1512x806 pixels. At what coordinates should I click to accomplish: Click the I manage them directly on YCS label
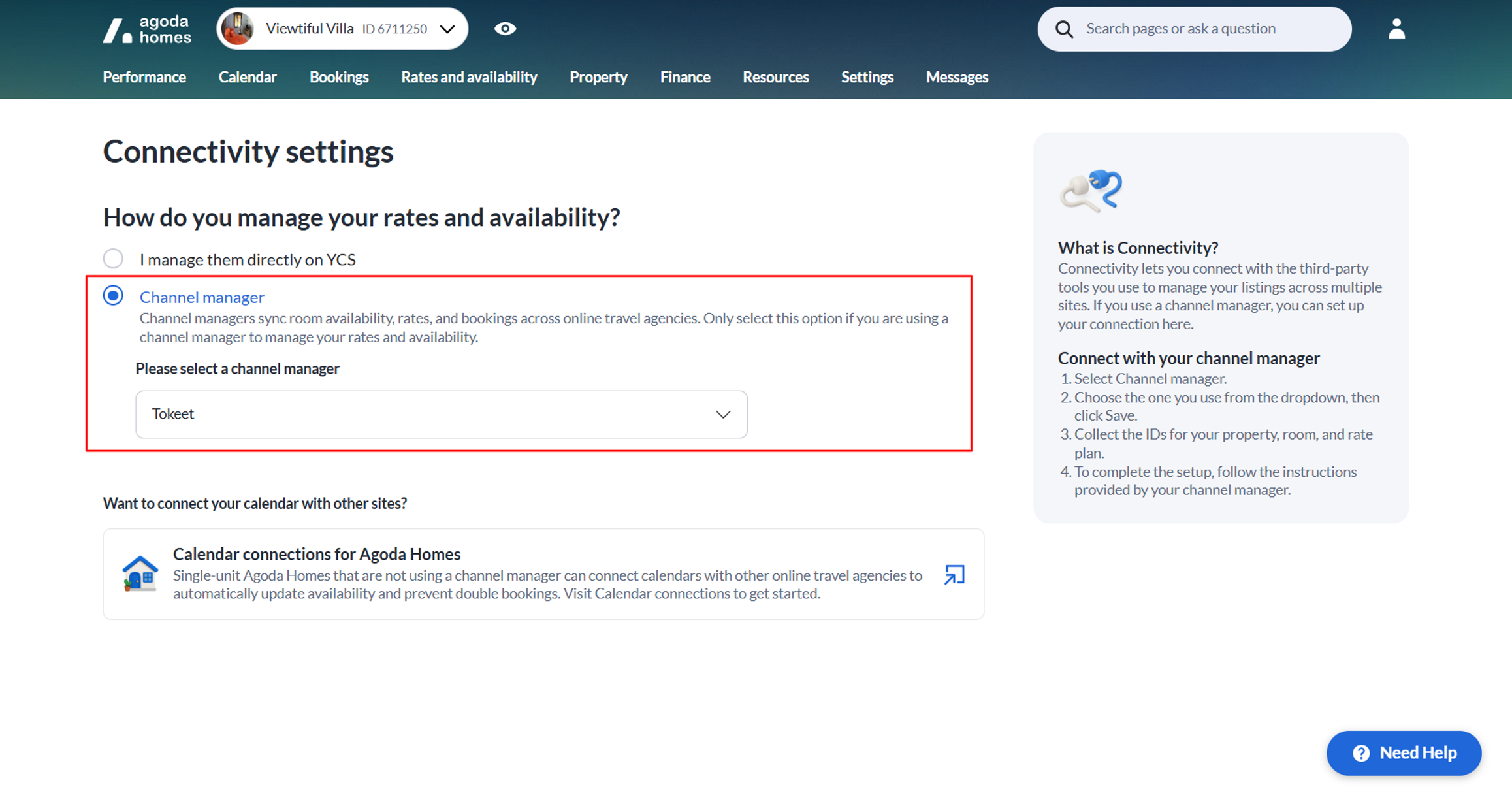click(248, 260)
